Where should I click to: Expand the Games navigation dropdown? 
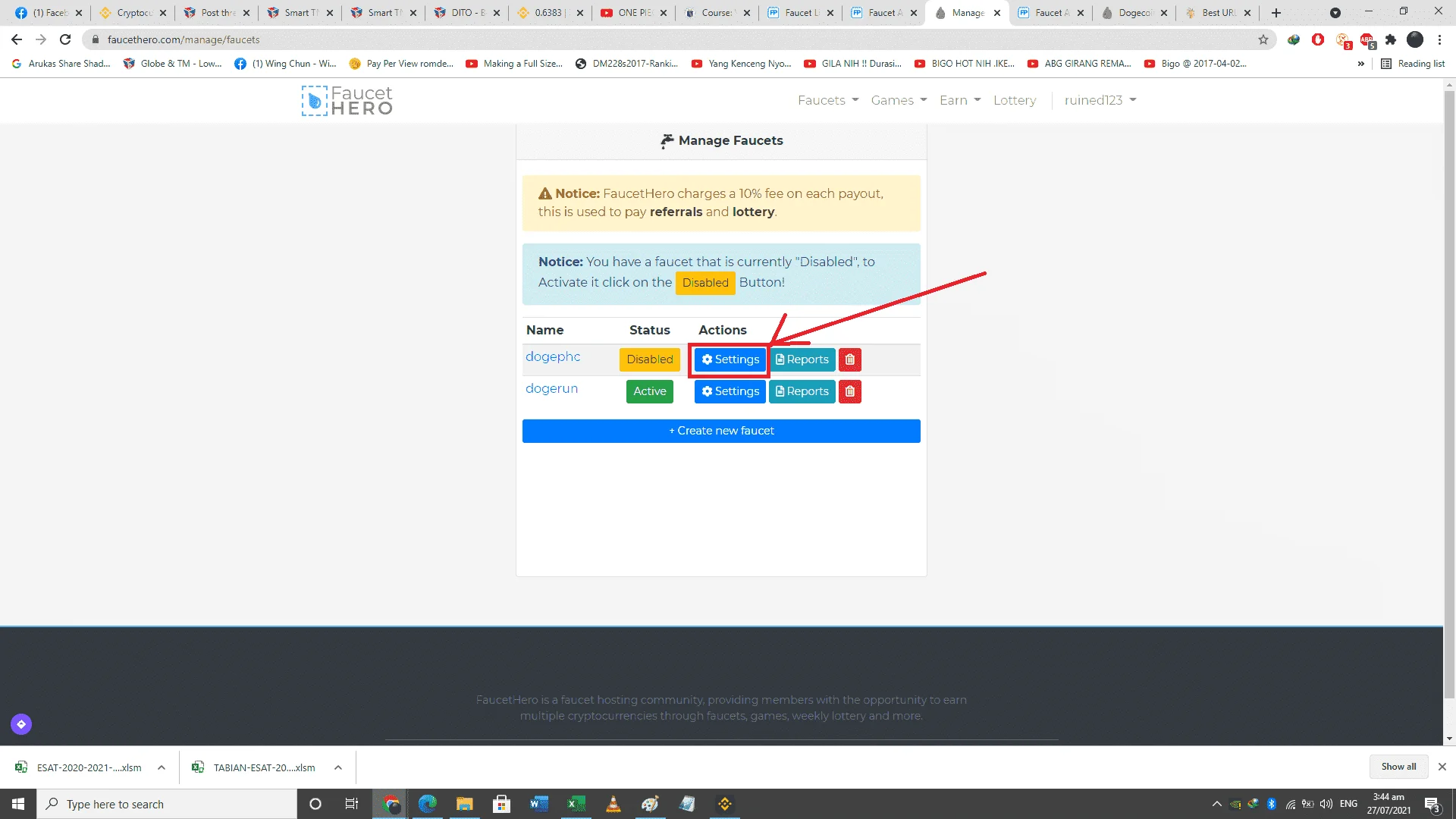(899, 100)
